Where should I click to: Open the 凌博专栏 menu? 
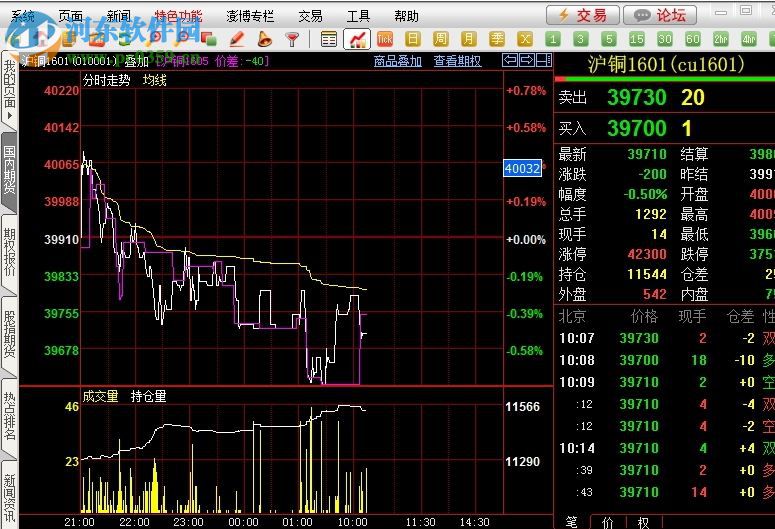250,16
